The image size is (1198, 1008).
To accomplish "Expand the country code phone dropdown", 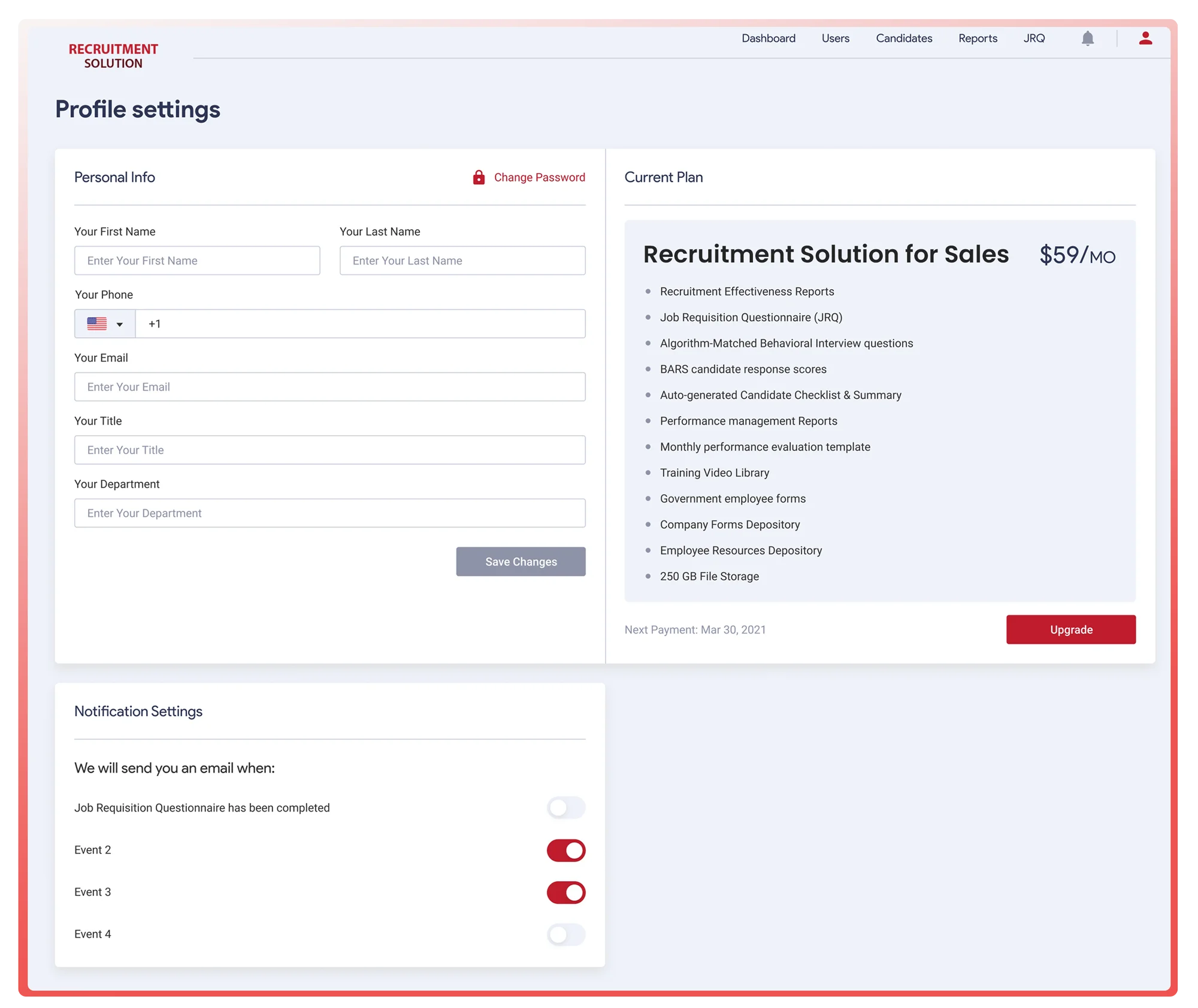I will click(105, 323).
